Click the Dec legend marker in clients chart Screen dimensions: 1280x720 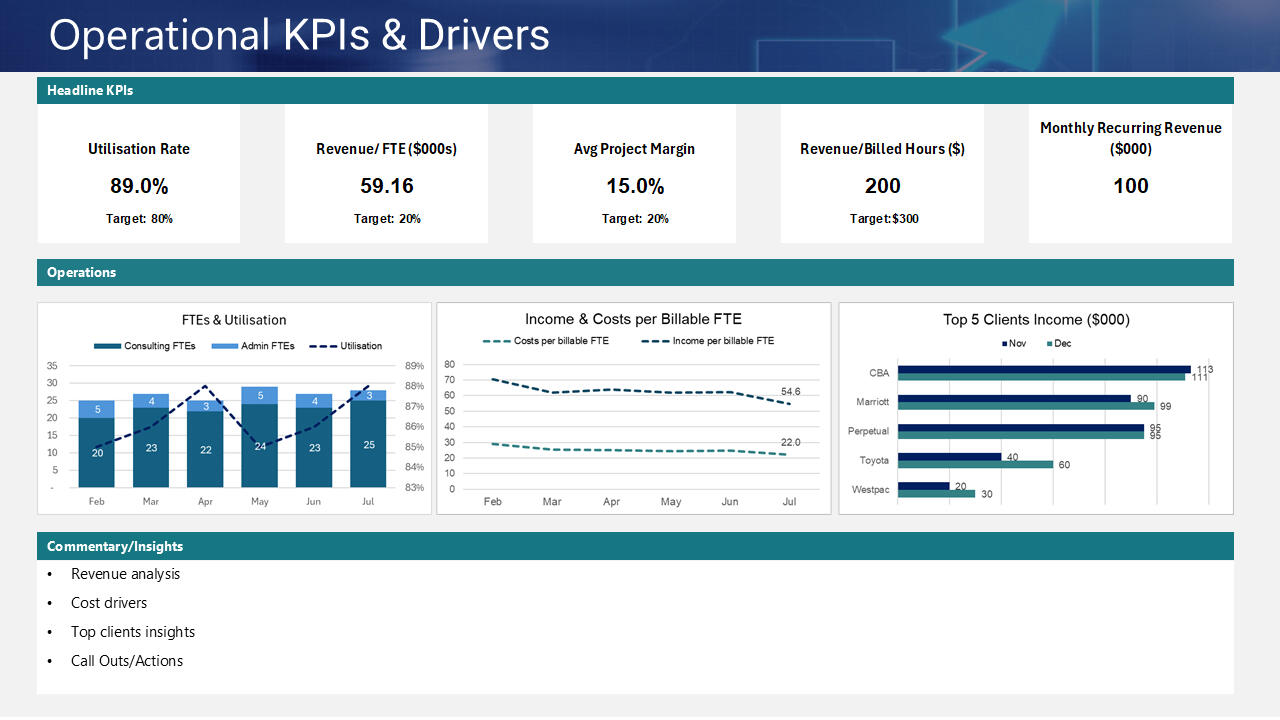tap(1049, 344)
